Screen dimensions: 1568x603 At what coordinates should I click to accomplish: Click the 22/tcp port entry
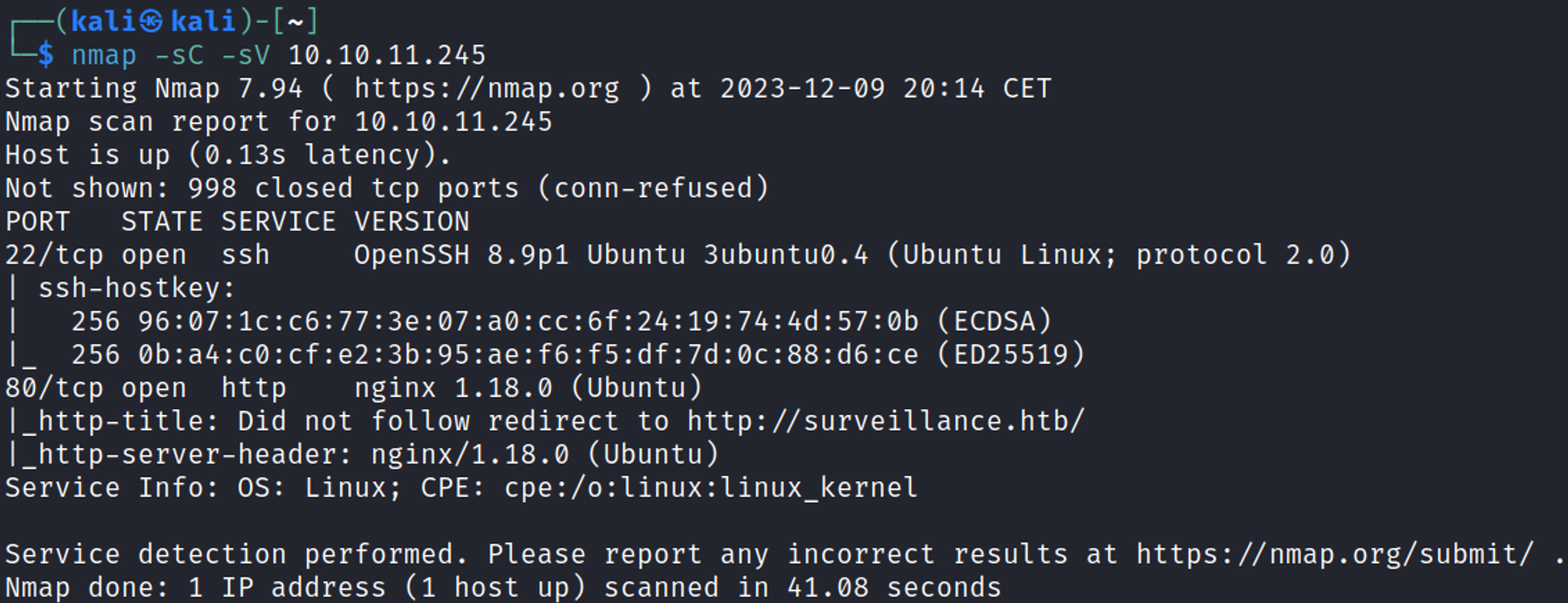click(x=54, y=255)
